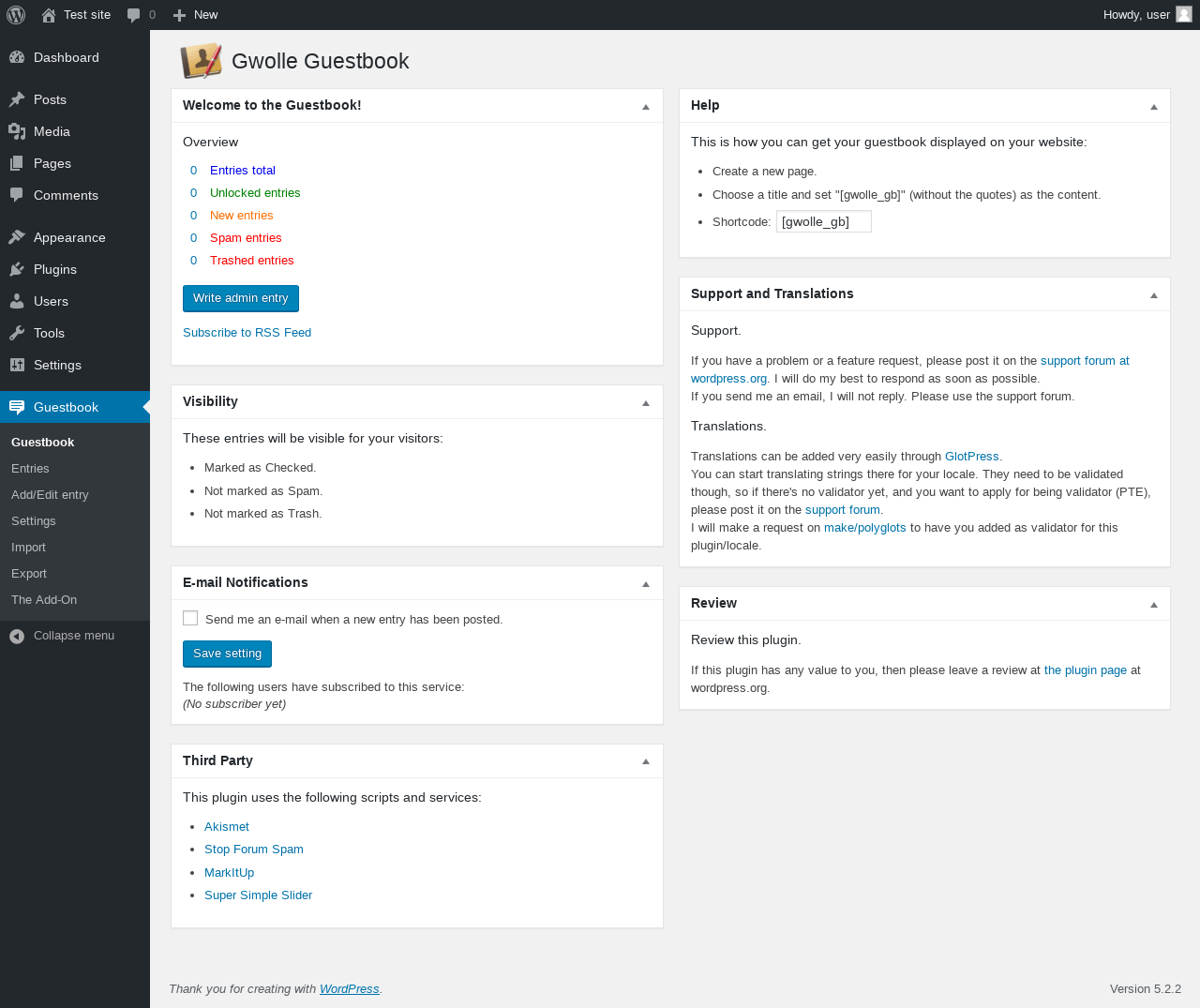Click the Appearance brush icon
Screen dimensions: 1200x1008
(17, 237)
